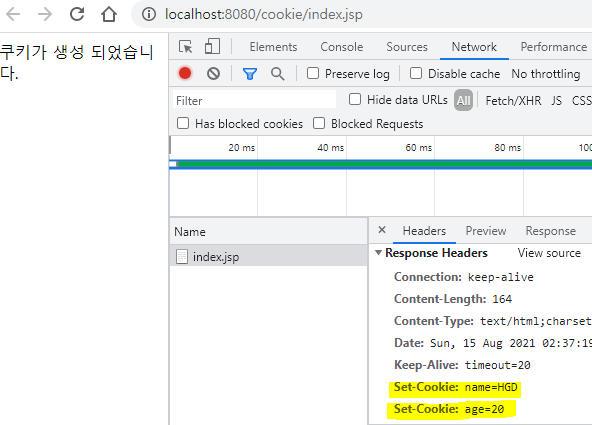Toggle the device toolbar icon
The image size is (592, 425).
tap(212, 46)
